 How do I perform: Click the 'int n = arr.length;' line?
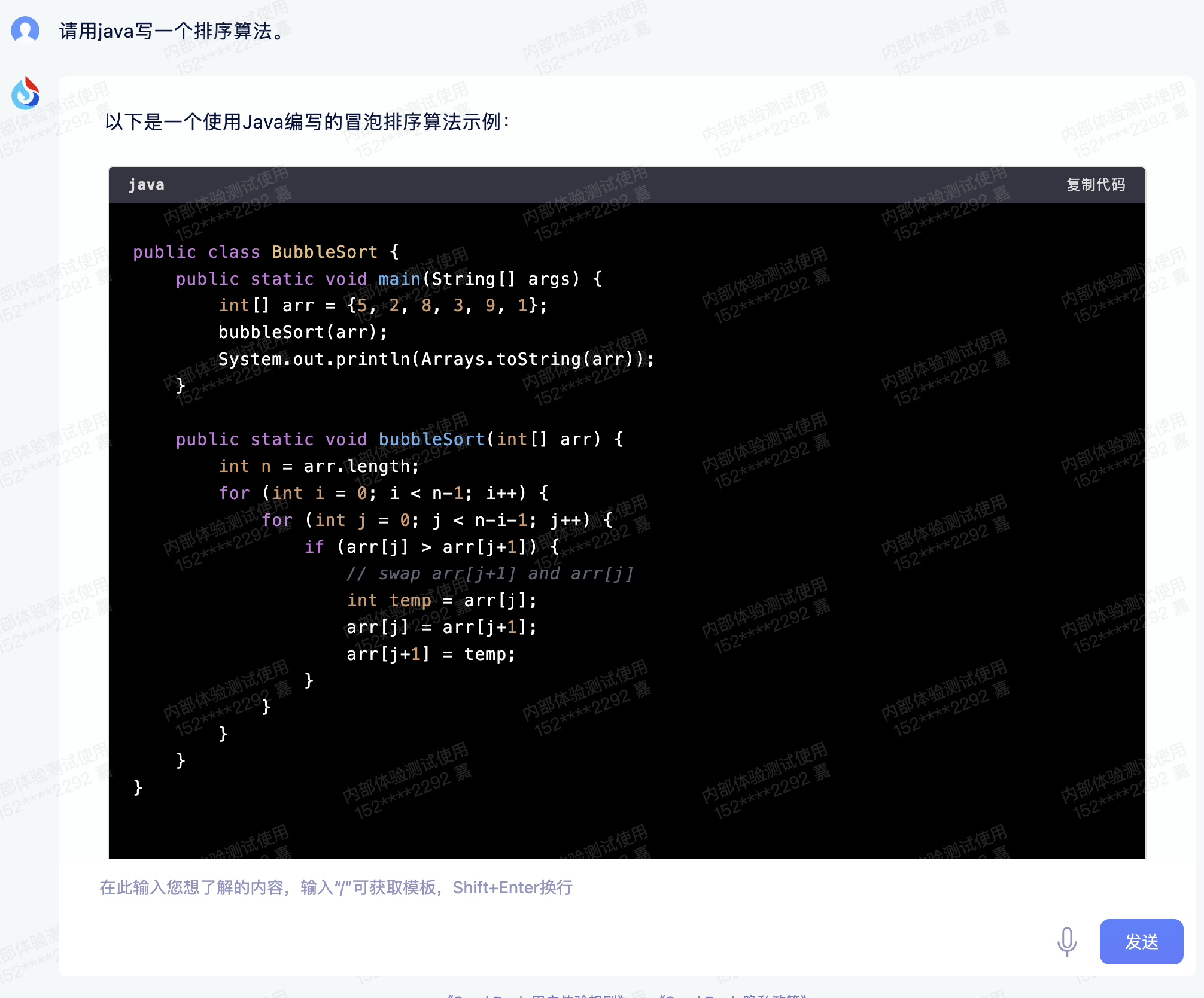(x=319, y=467)
